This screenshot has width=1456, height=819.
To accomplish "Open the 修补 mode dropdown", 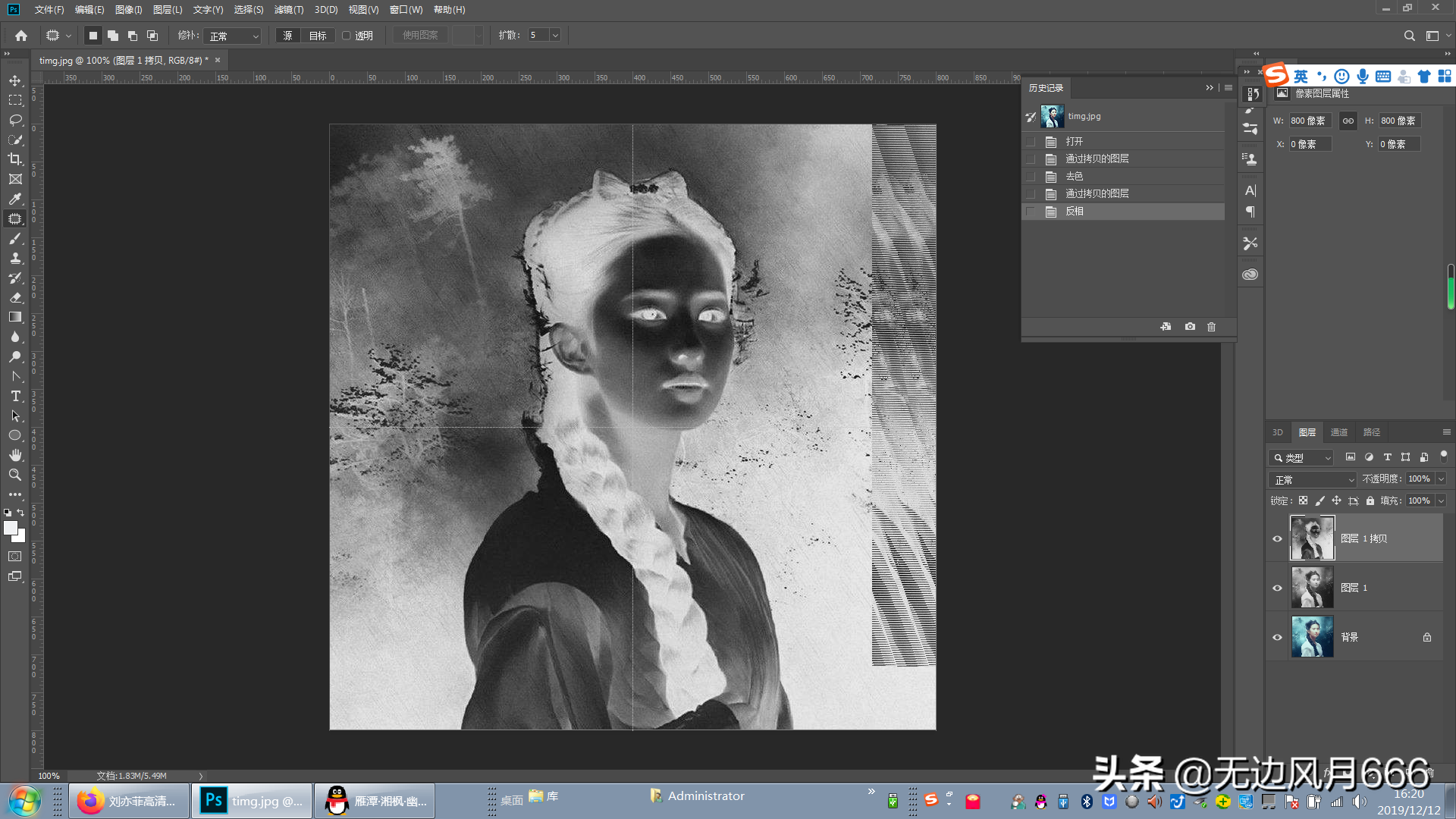I will [x=234, y=36].
